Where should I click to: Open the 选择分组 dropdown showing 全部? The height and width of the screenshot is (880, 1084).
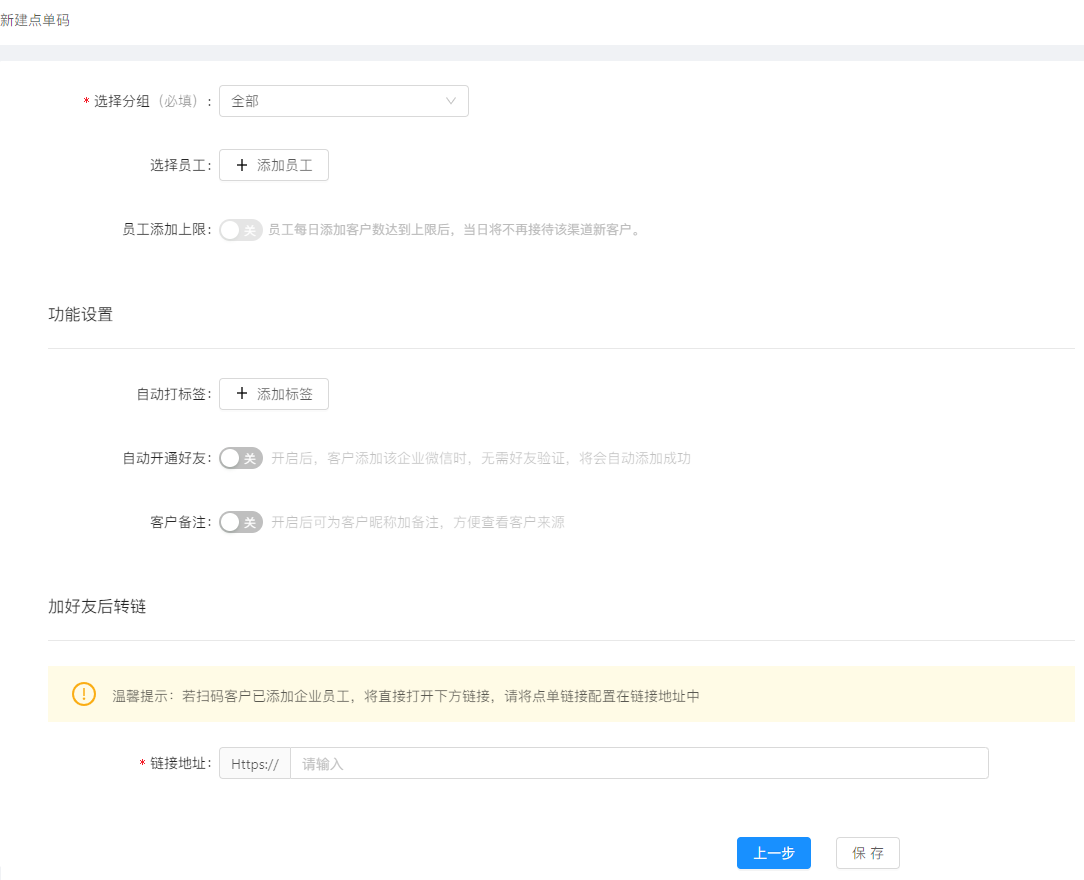point(344,101)
